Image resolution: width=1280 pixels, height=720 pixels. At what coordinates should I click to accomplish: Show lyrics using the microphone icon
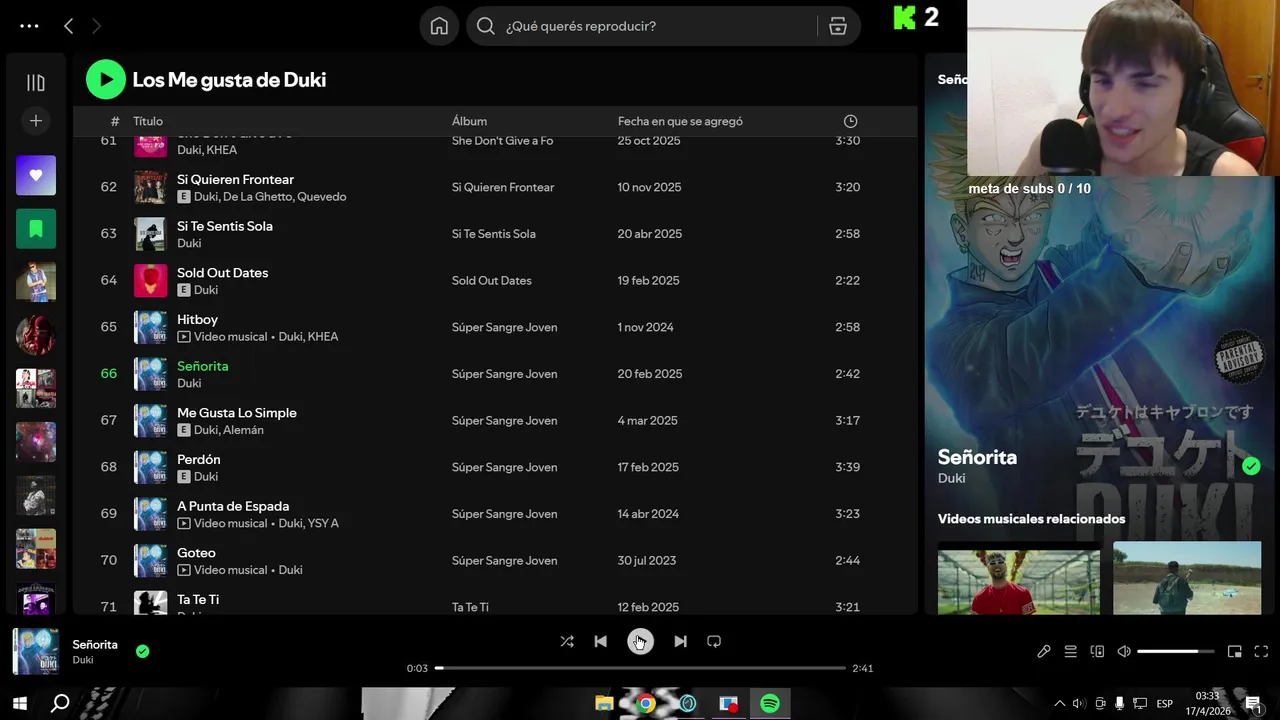click(1044, 651)
